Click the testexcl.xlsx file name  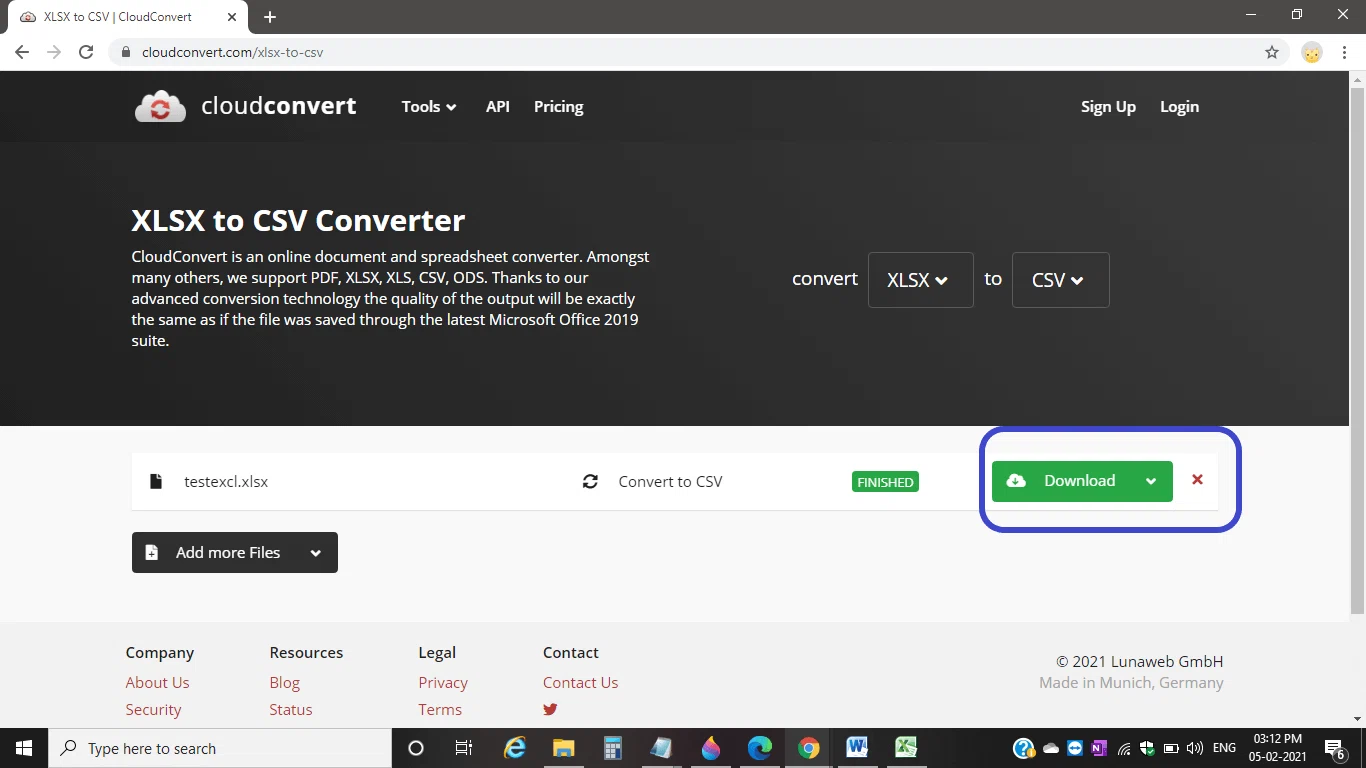tap(226, 481)
